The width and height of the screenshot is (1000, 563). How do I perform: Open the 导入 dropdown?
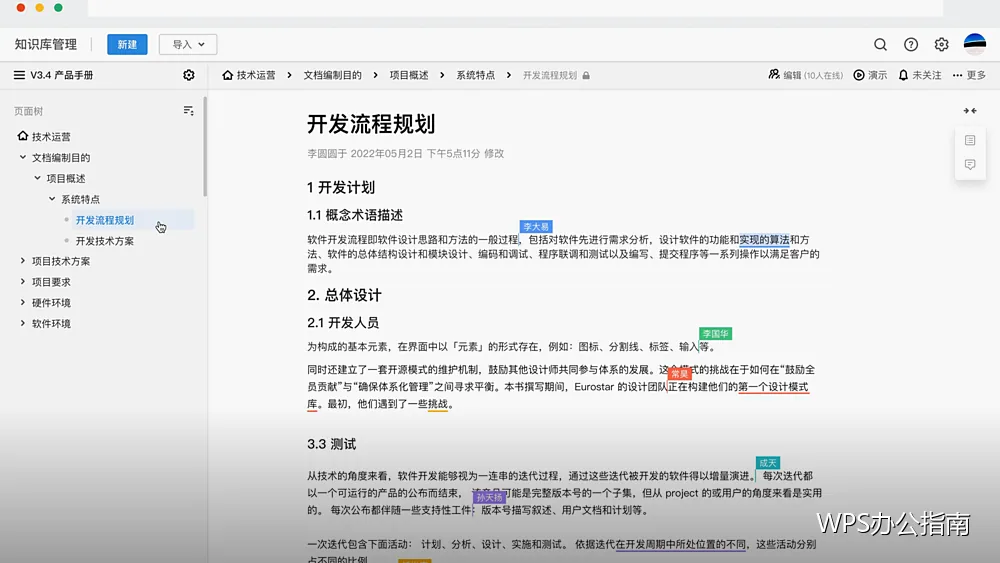pos(188,44)
